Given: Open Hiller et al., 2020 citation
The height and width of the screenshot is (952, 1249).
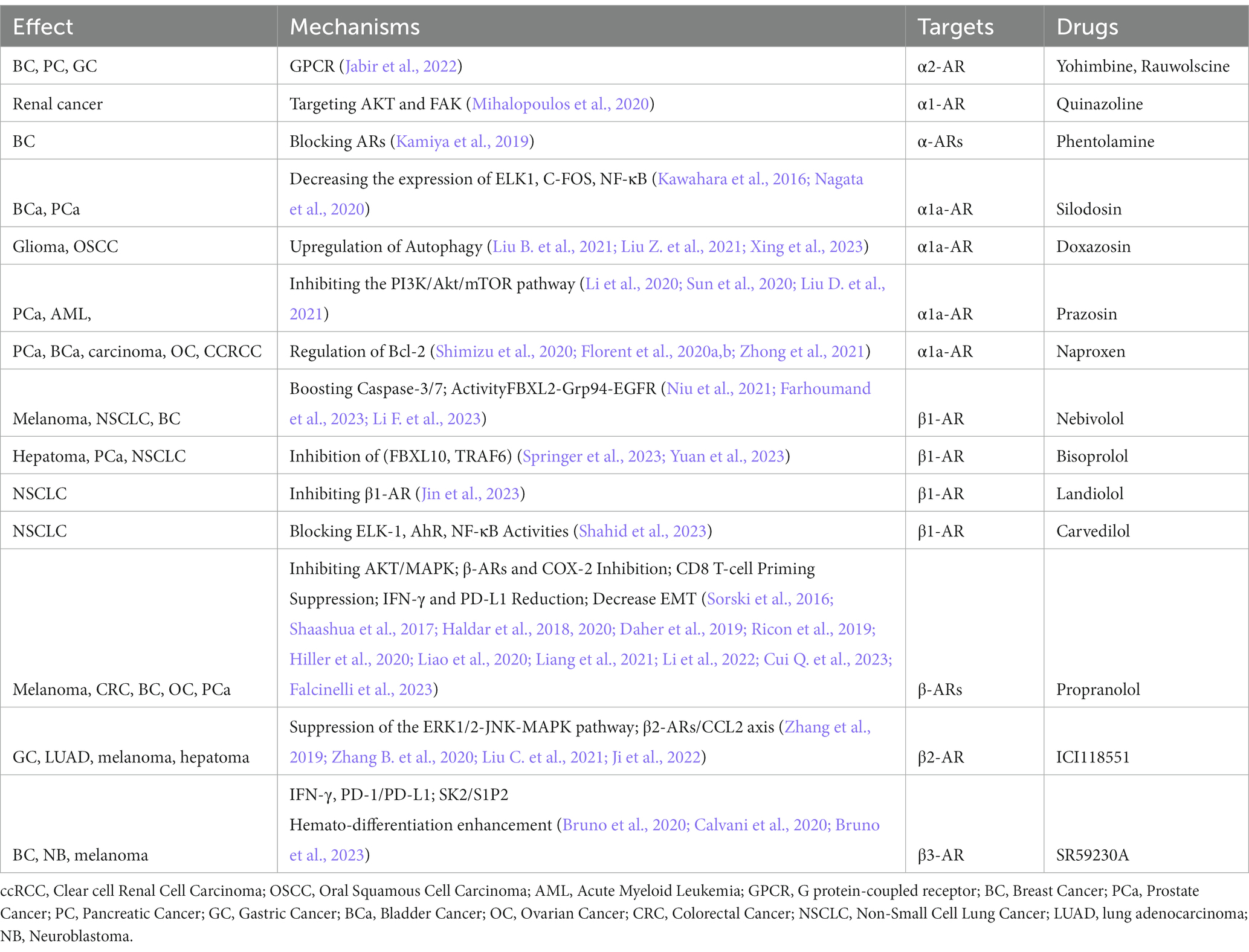Looking at the screenshot, I should pos(350,659).
